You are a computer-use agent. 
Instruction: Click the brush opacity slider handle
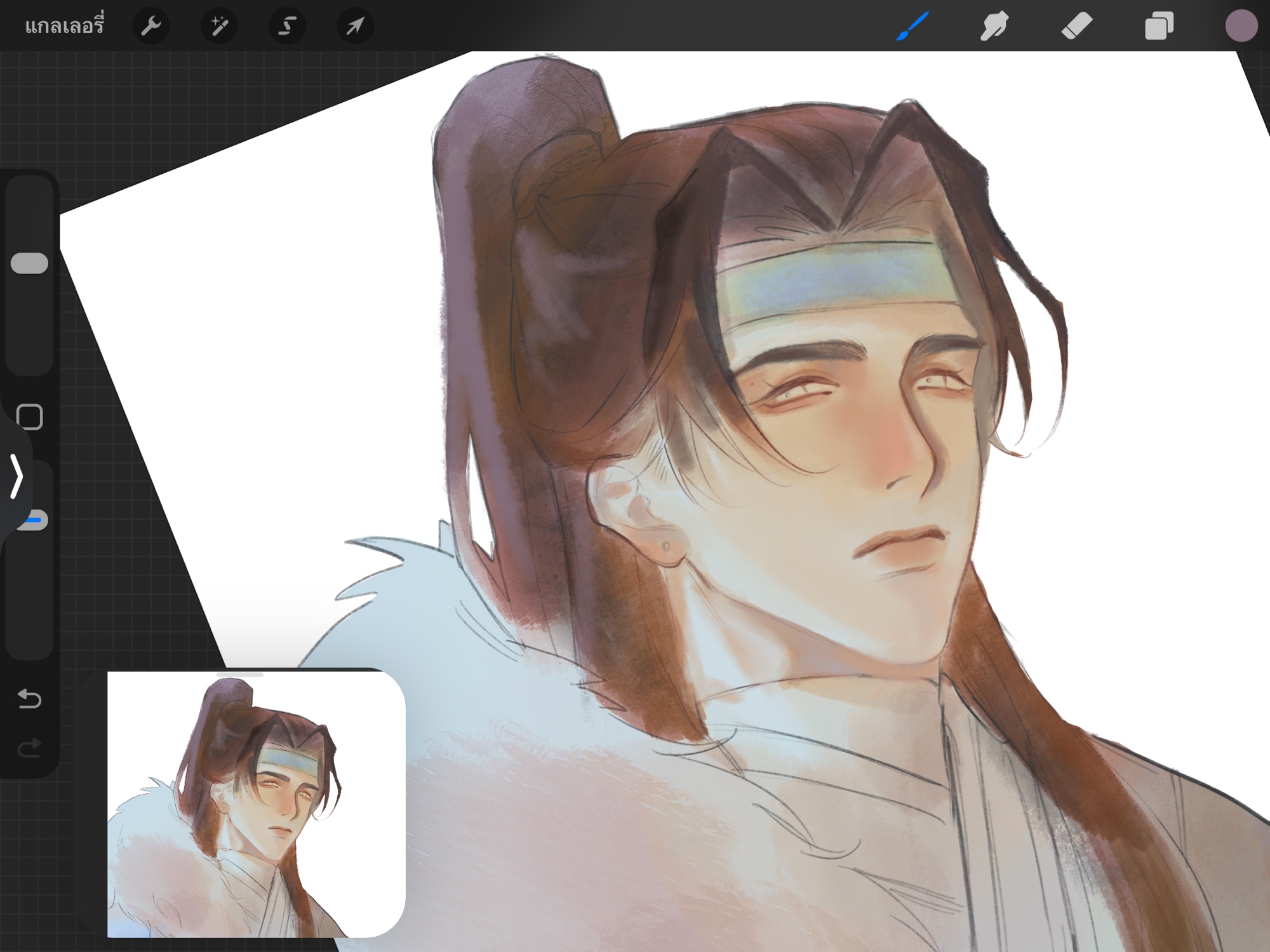pyautogui.click(x=37, y=520)
